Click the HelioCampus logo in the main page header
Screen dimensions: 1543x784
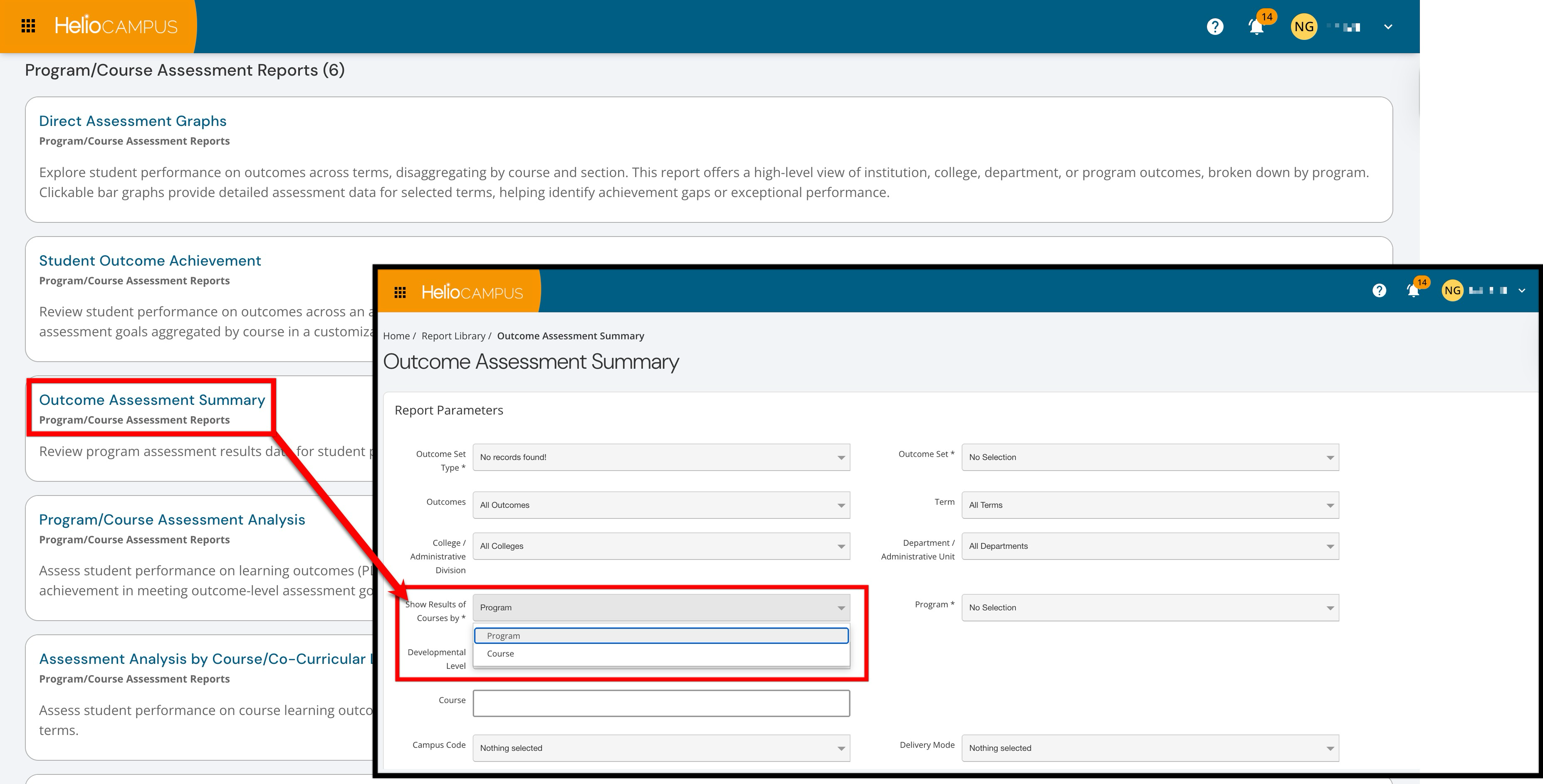point(116,26)
